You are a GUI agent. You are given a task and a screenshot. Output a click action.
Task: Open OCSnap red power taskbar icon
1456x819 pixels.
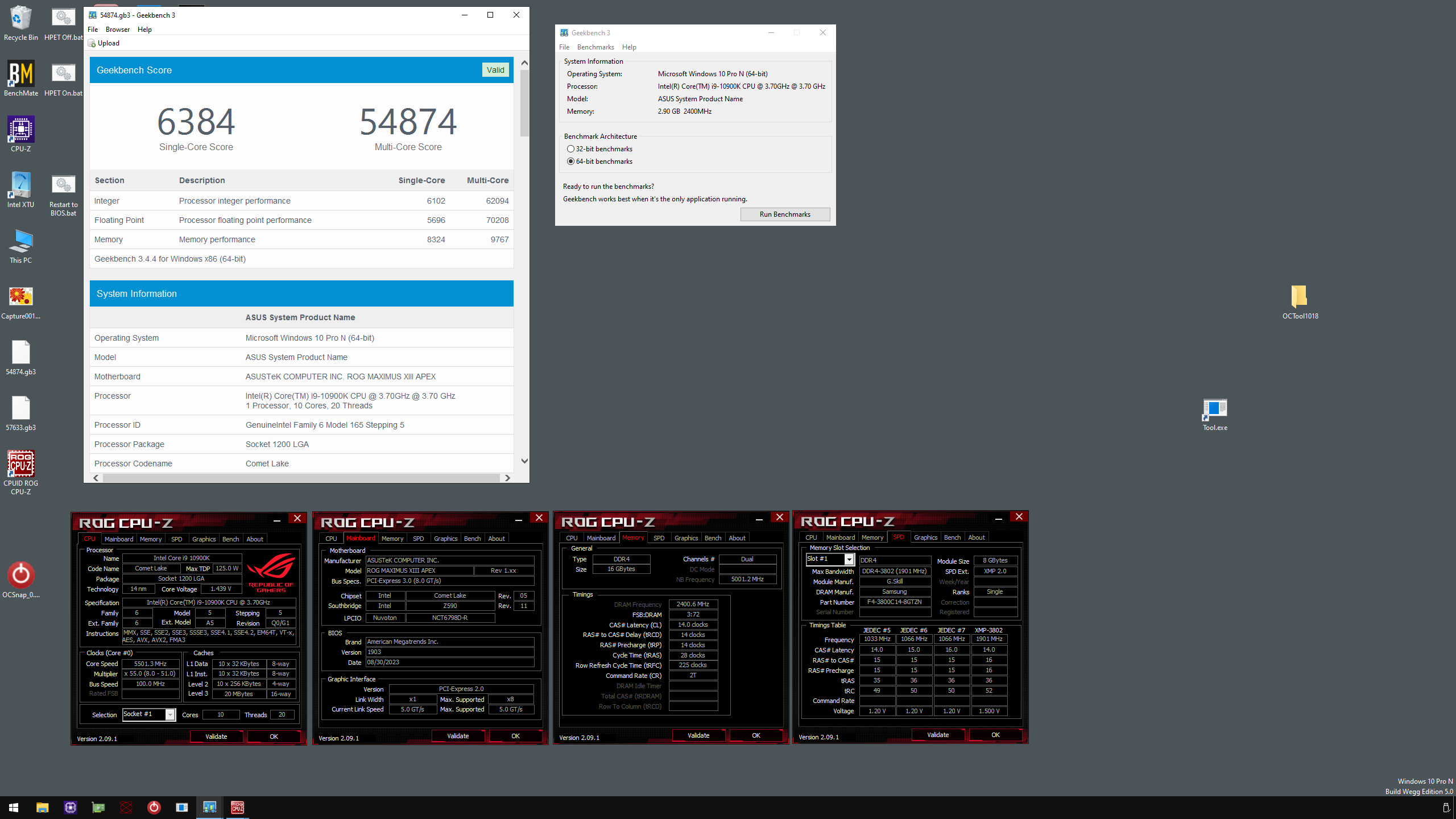154,807
